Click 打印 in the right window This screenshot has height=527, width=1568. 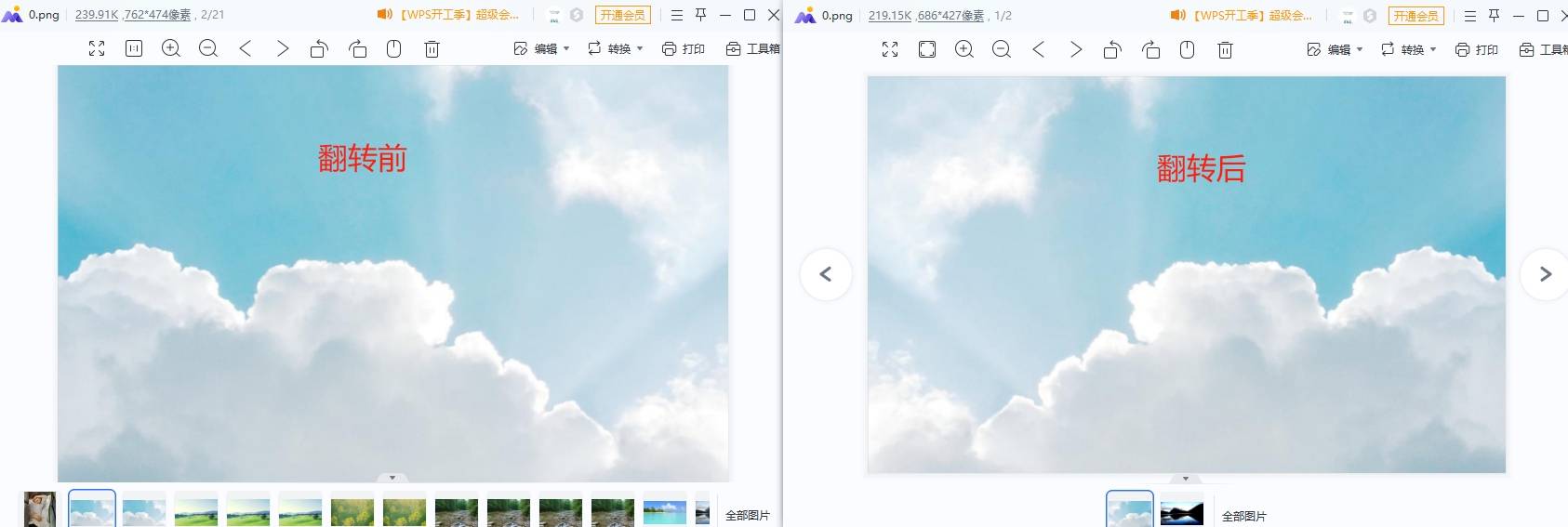click(1477, 49)
